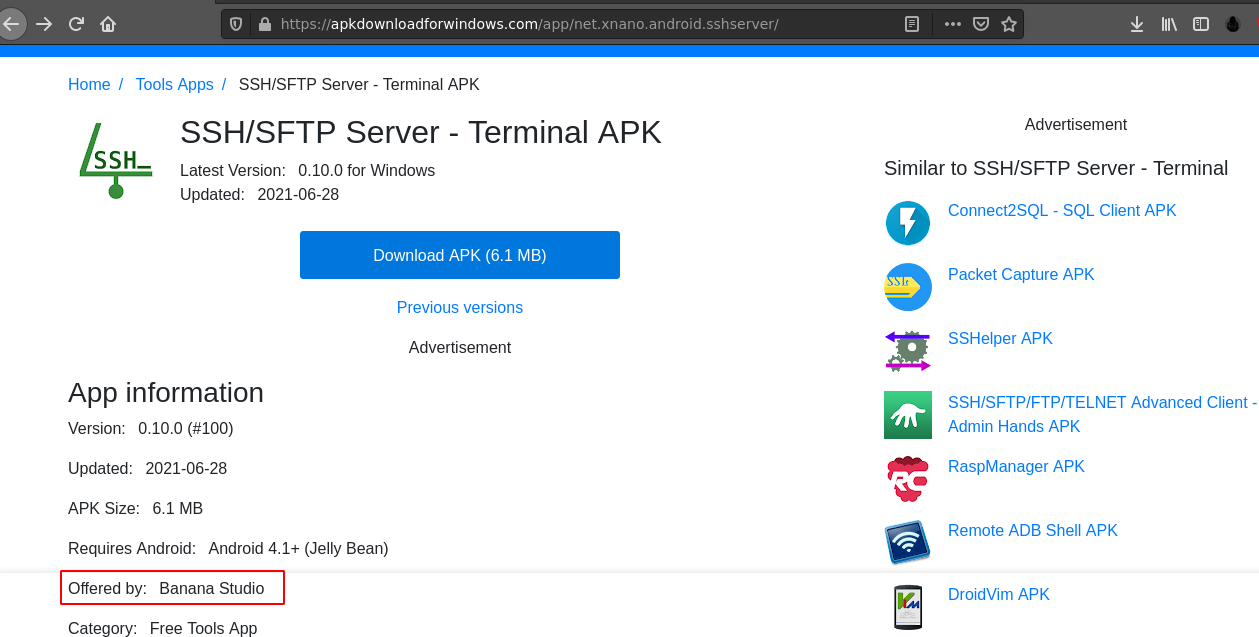
Task: Go to the browser home page
Action: pos(108,24)
